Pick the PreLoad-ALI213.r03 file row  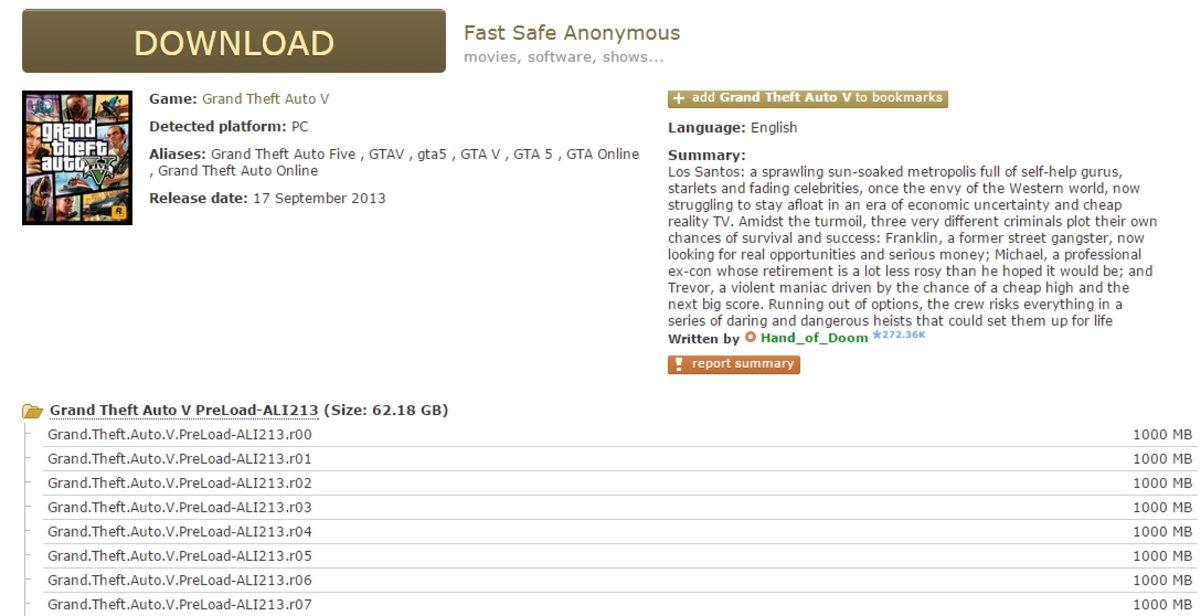coord(180,507)
